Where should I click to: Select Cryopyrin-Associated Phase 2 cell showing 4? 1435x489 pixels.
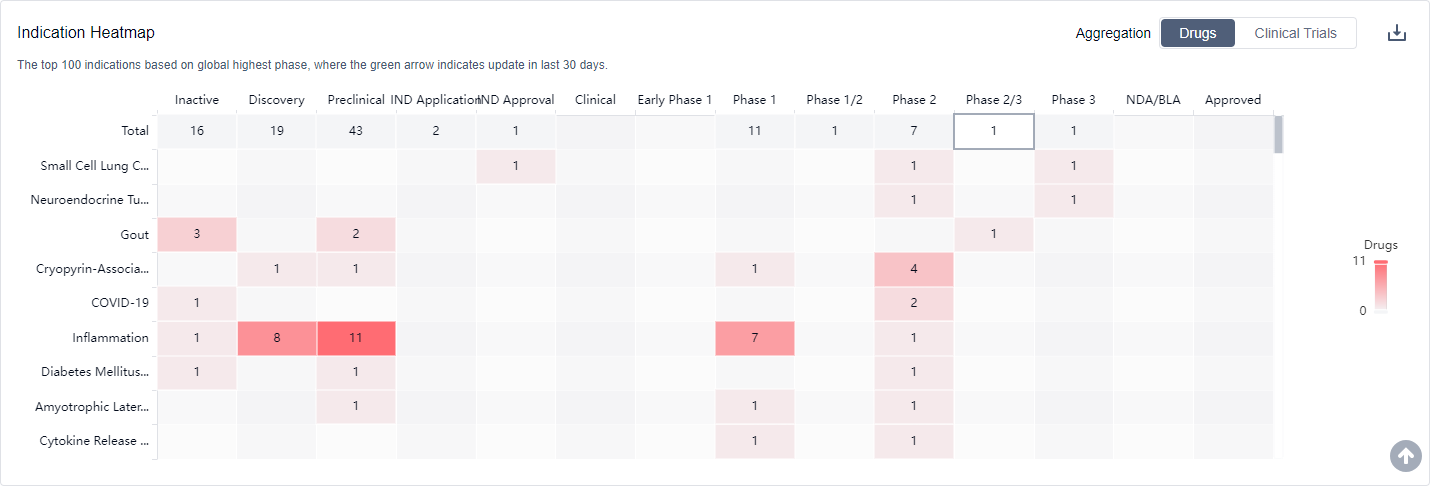914,269
